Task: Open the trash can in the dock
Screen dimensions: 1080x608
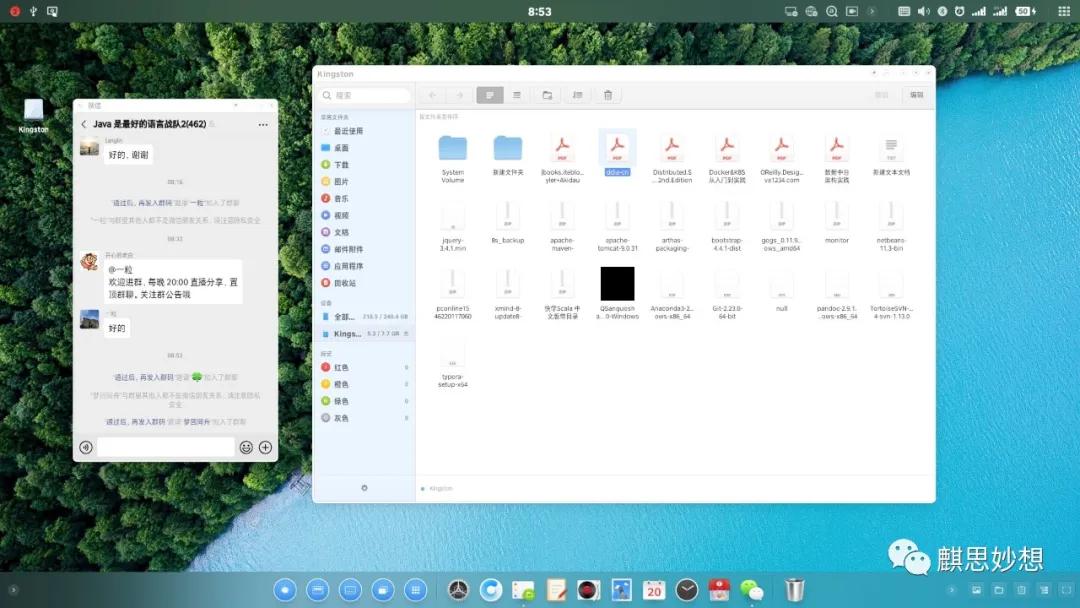Action: point(794,590)
